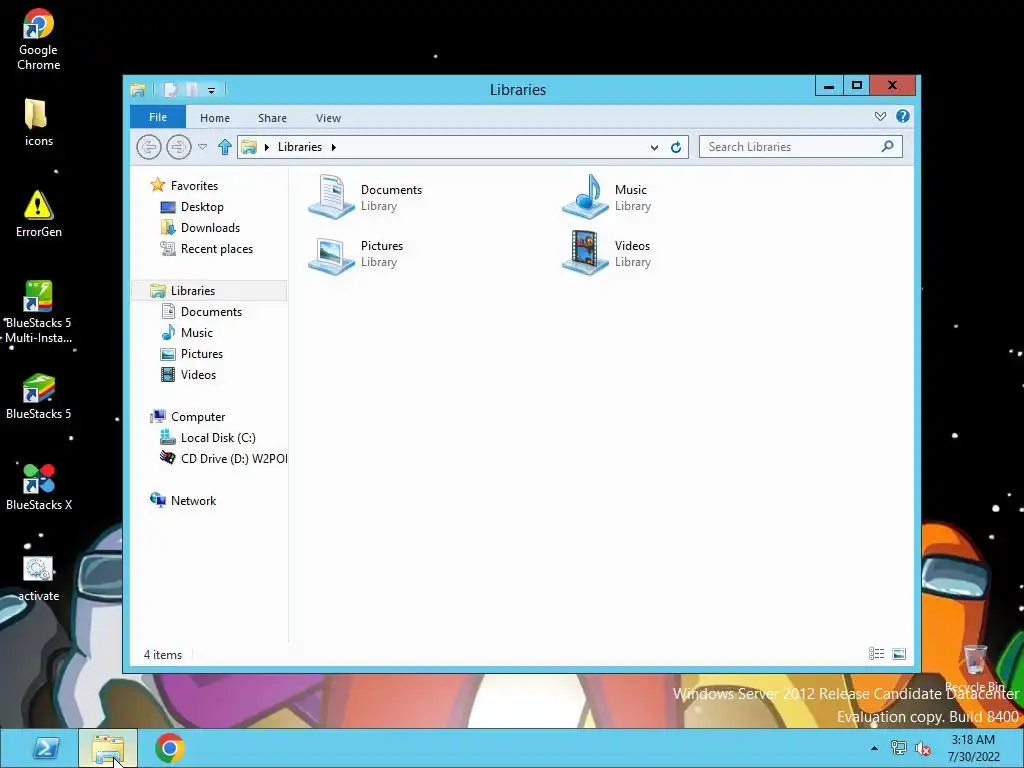1024x768 pixels.
Task: Open the Customize Quick Access Toolbar dropdown
Action: [212, 91]
